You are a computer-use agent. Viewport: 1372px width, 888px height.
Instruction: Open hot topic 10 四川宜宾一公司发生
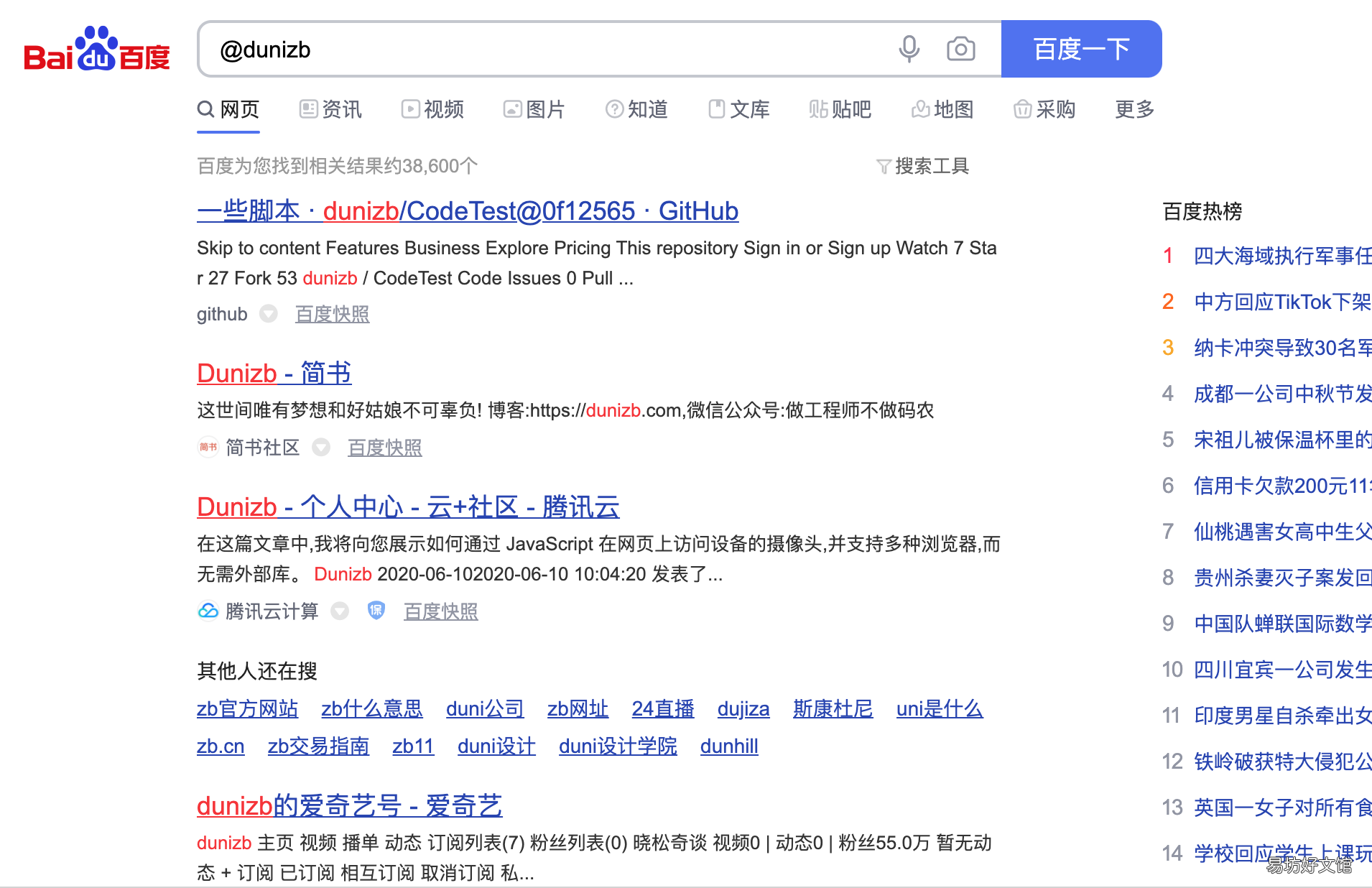click(1283, 670)
